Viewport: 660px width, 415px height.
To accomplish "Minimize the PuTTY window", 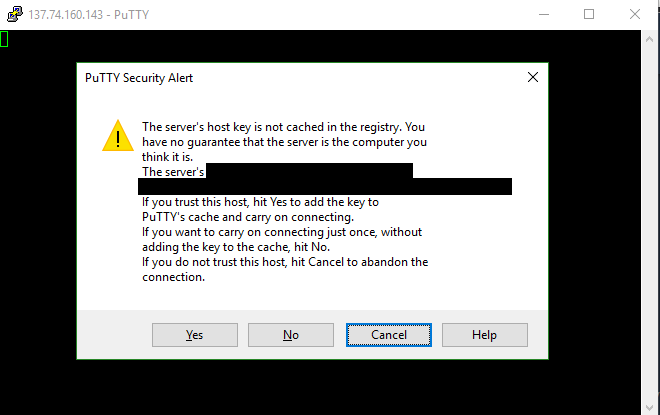I will pos(543,14).
